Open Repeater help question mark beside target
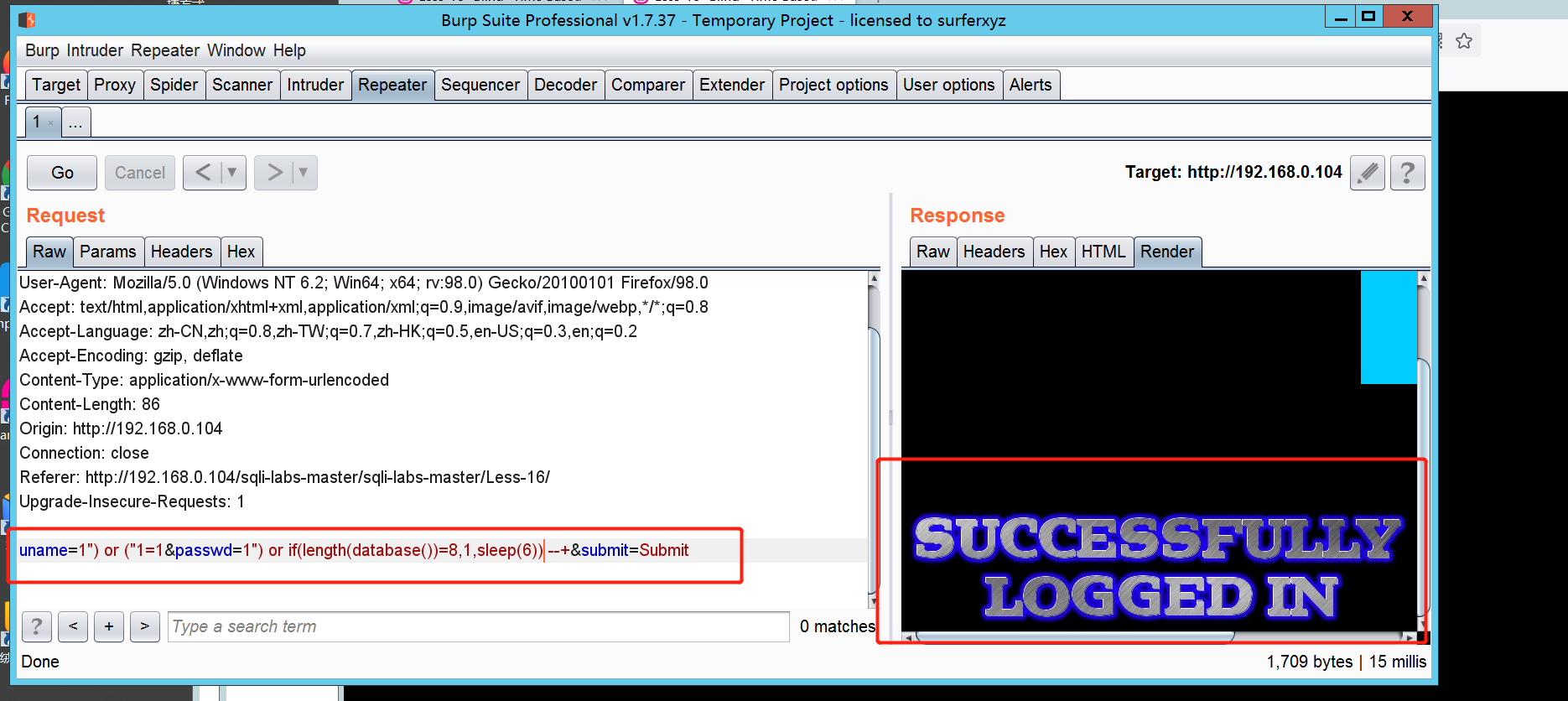 point(1408,173)
